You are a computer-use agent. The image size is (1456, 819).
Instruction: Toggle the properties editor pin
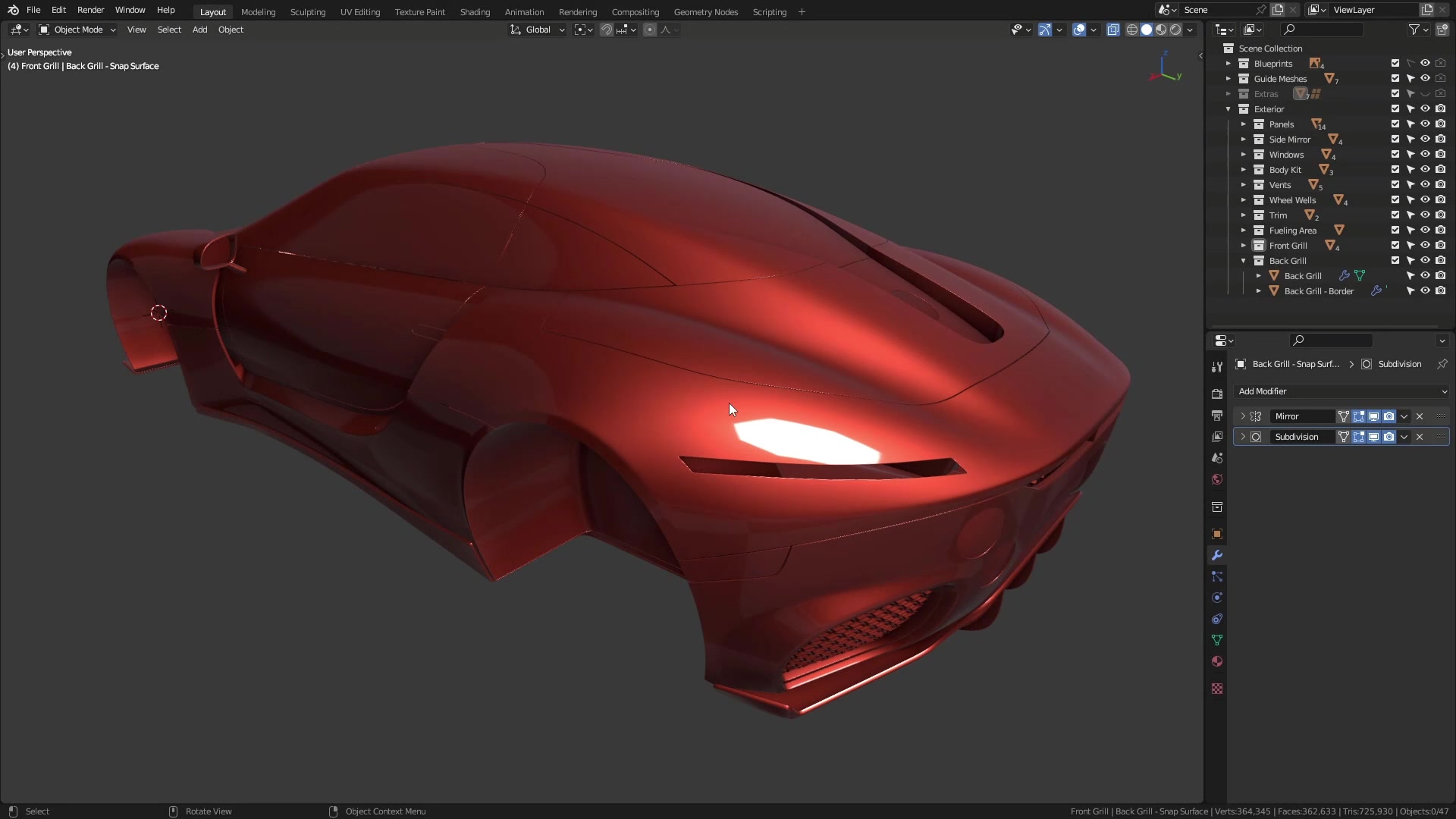pyautogui.click(x=1442, y=364)
